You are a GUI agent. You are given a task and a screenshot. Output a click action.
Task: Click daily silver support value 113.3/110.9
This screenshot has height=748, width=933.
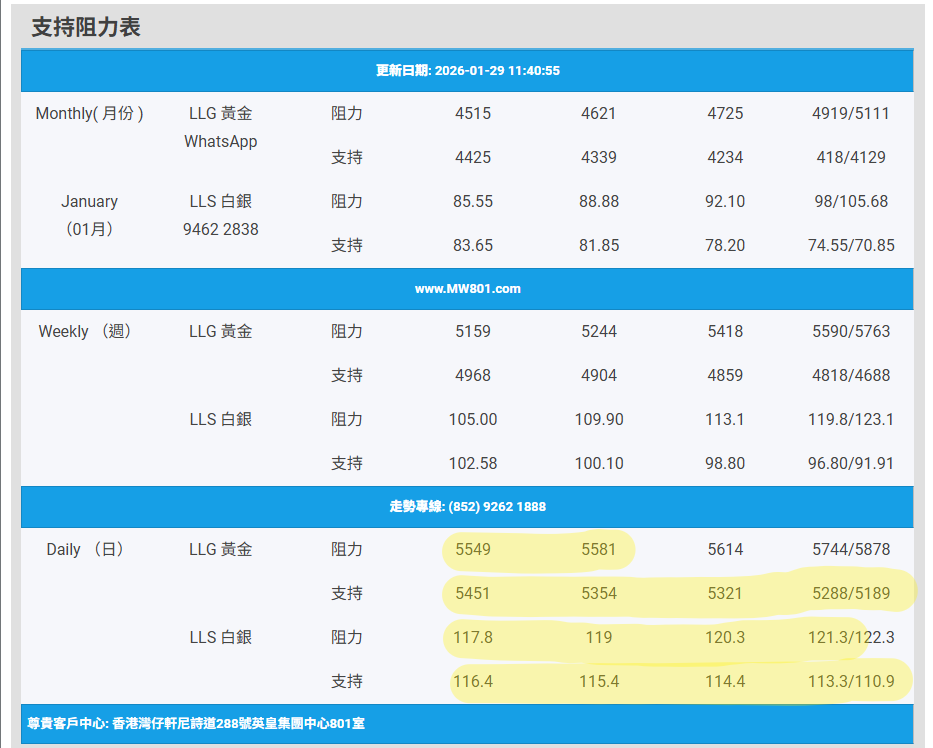[x=851, y=682]
